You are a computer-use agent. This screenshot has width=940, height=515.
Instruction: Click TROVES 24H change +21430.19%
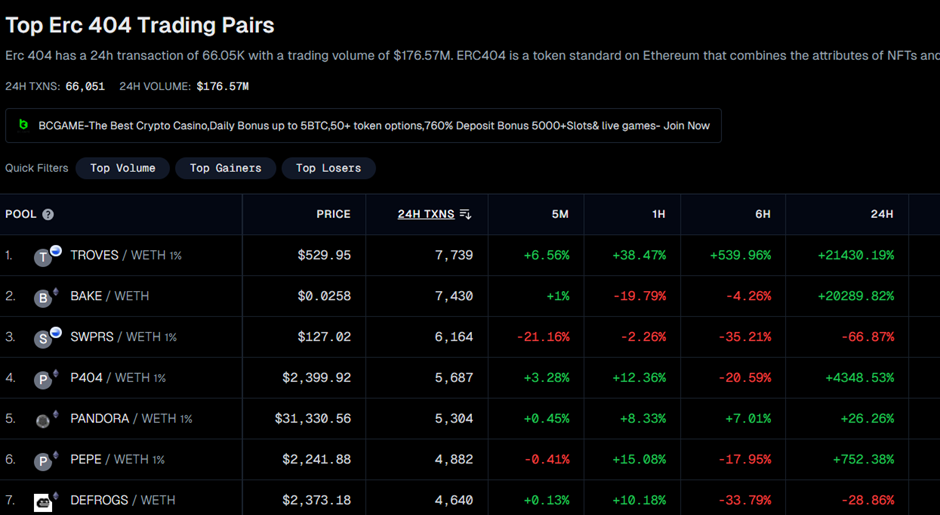pos(856,255)
